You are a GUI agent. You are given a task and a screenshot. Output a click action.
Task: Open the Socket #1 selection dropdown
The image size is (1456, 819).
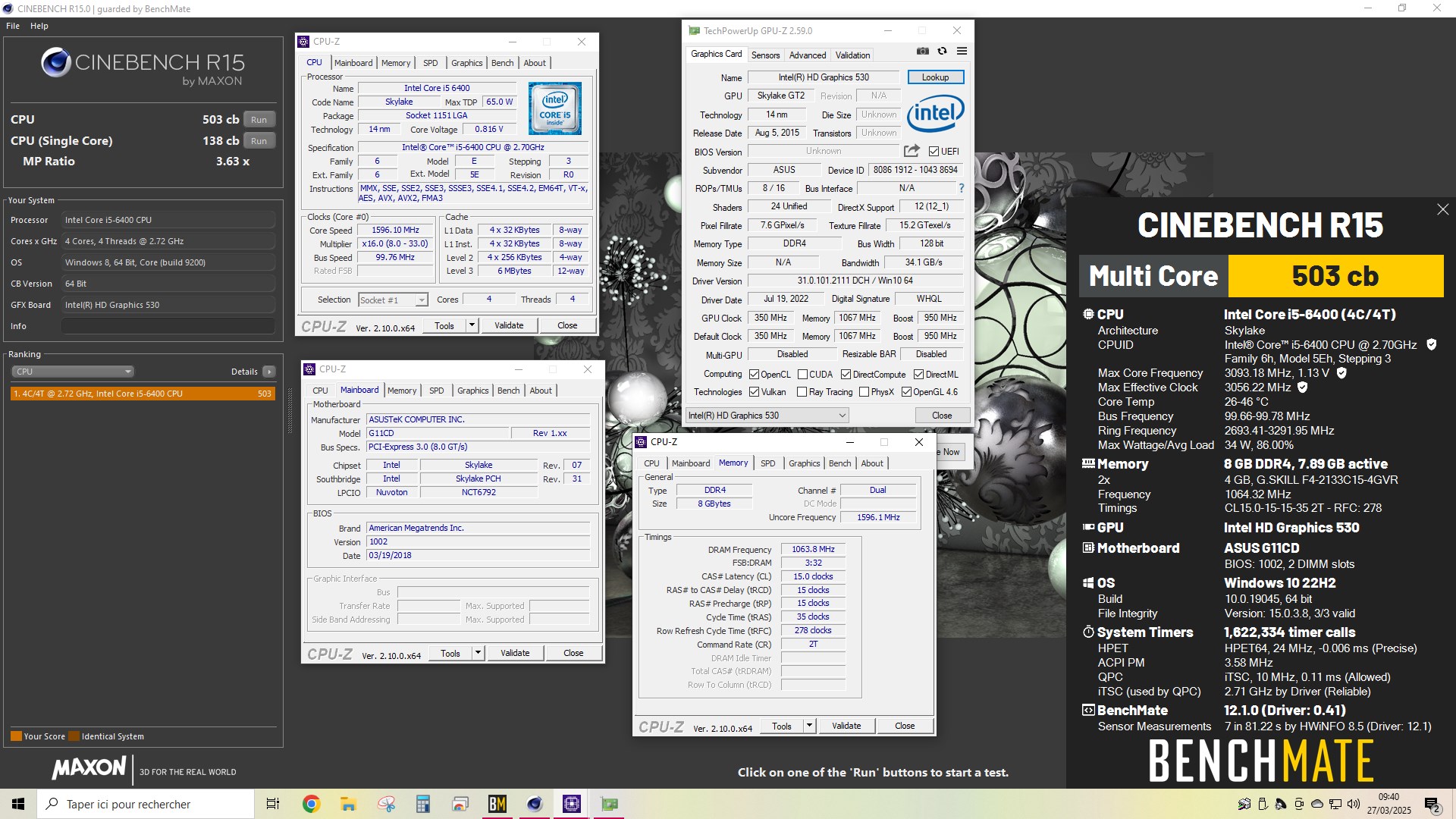(x=393, y=300)
